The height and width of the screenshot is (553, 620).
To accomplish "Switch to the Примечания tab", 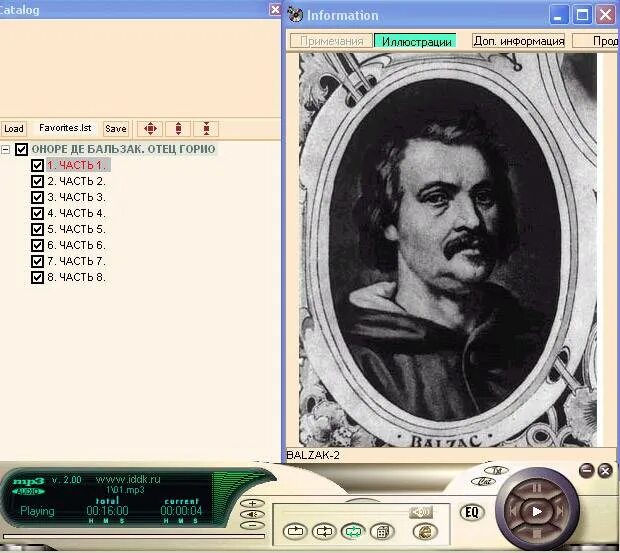I will [x=331, y=41].
